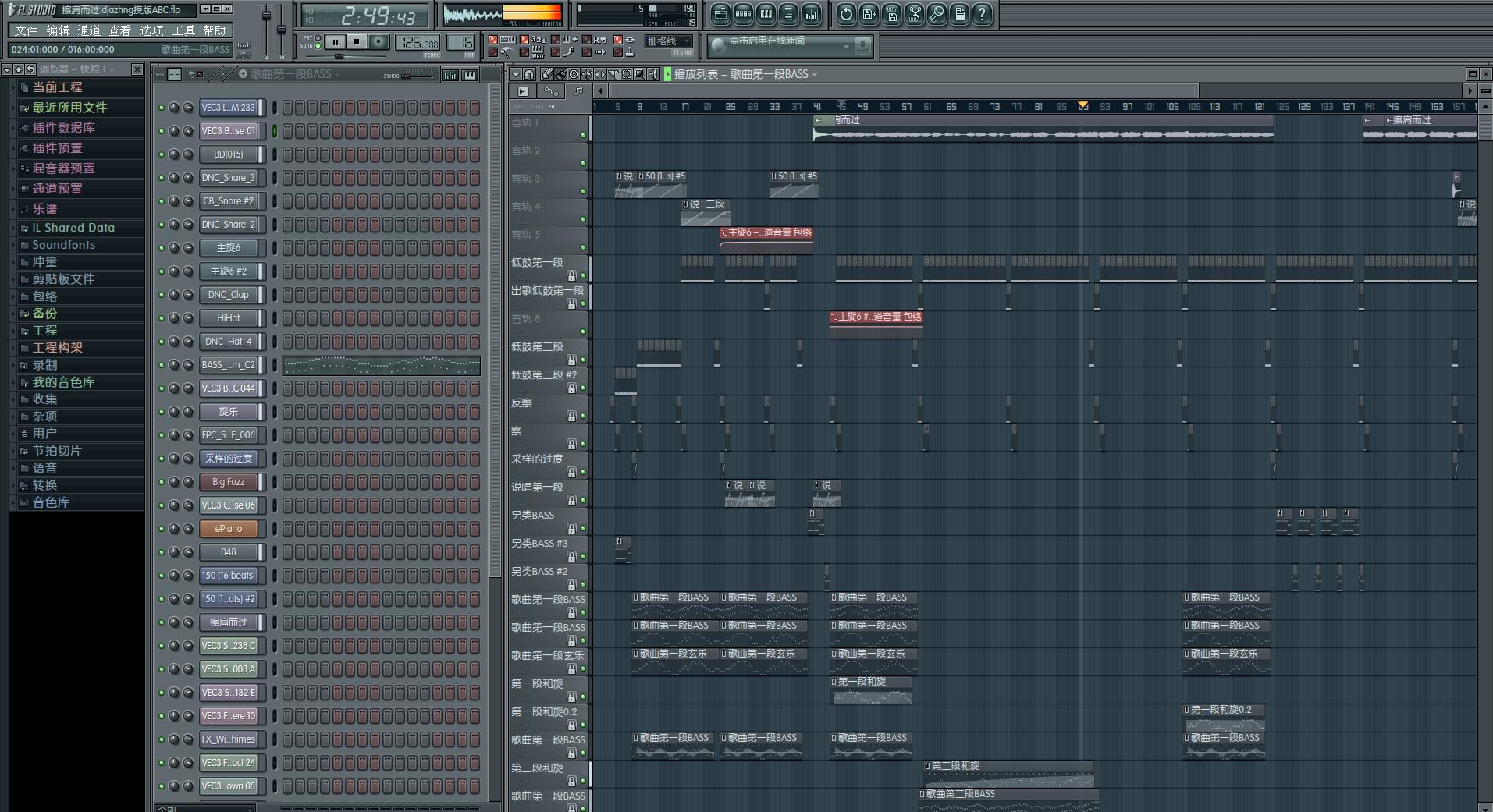Switch to SONG mode radio
The image size is (1493, 812).
tap(318, 46)
